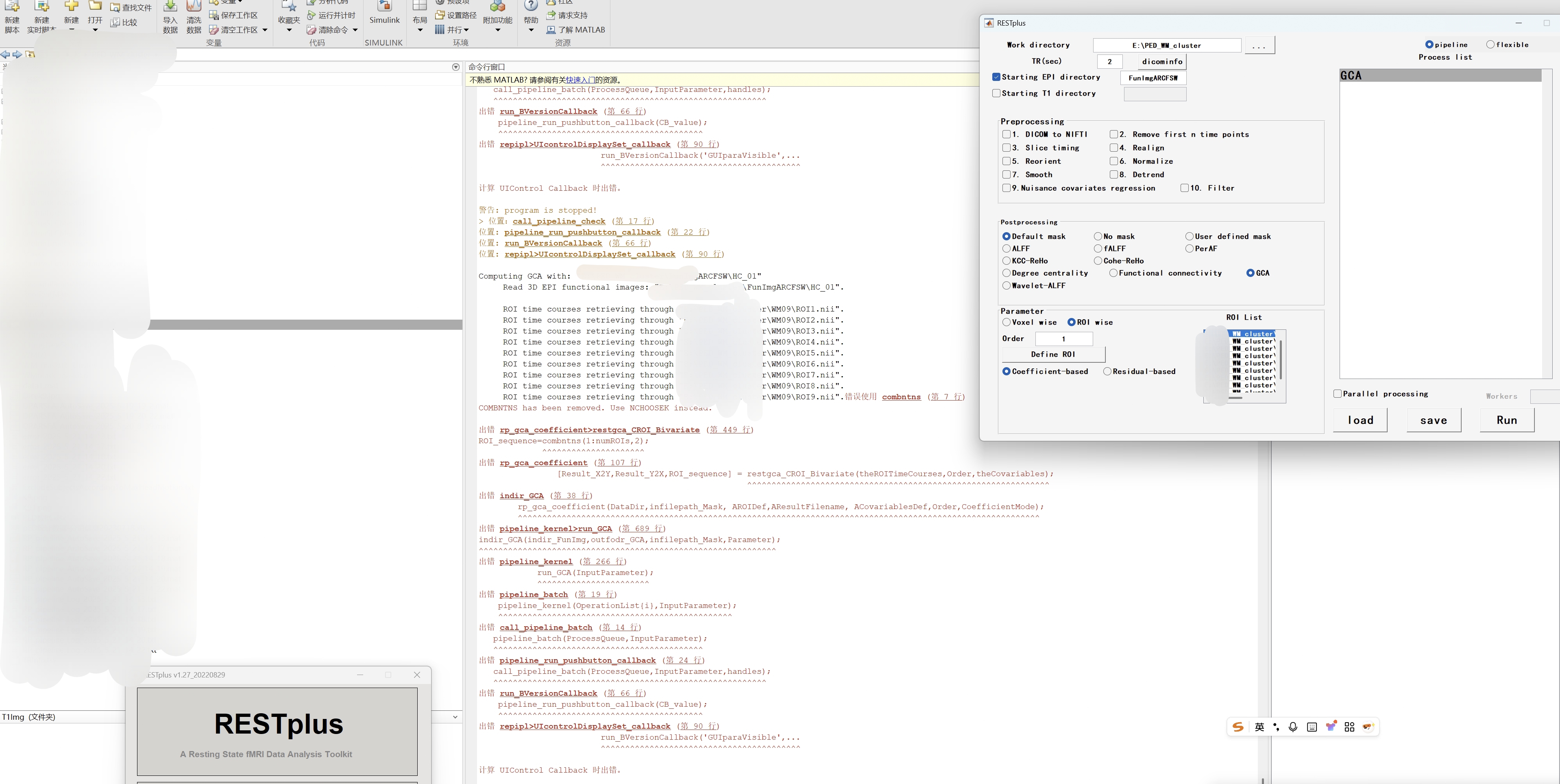Expand Layout (布局) dropdown
Screen dimensions: 1560x784
coord(420,30)
